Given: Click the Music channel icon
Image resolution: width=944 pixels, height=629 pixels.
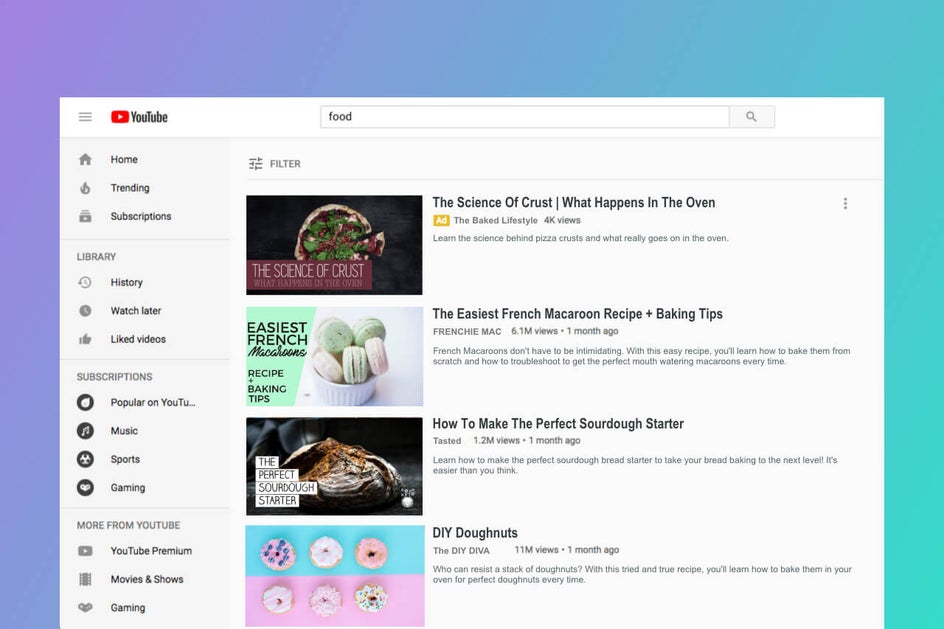Looking at the screenshot, I should 85,430.
